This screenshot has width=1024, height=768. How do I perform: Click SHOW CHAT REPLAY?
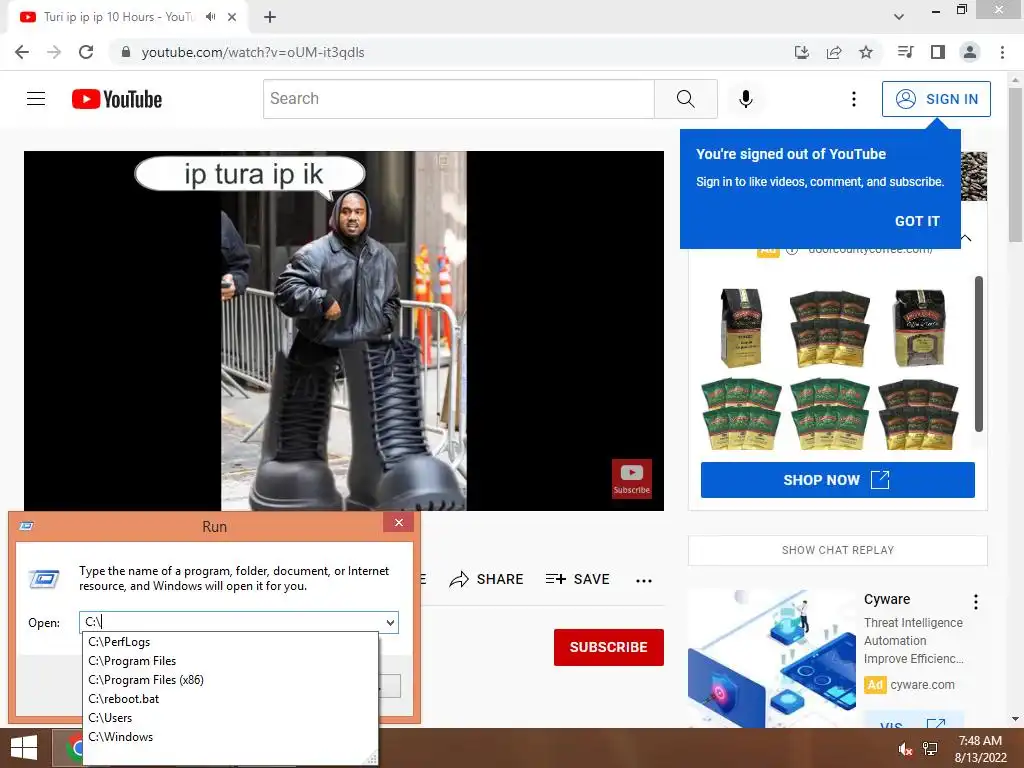(837, 551)
